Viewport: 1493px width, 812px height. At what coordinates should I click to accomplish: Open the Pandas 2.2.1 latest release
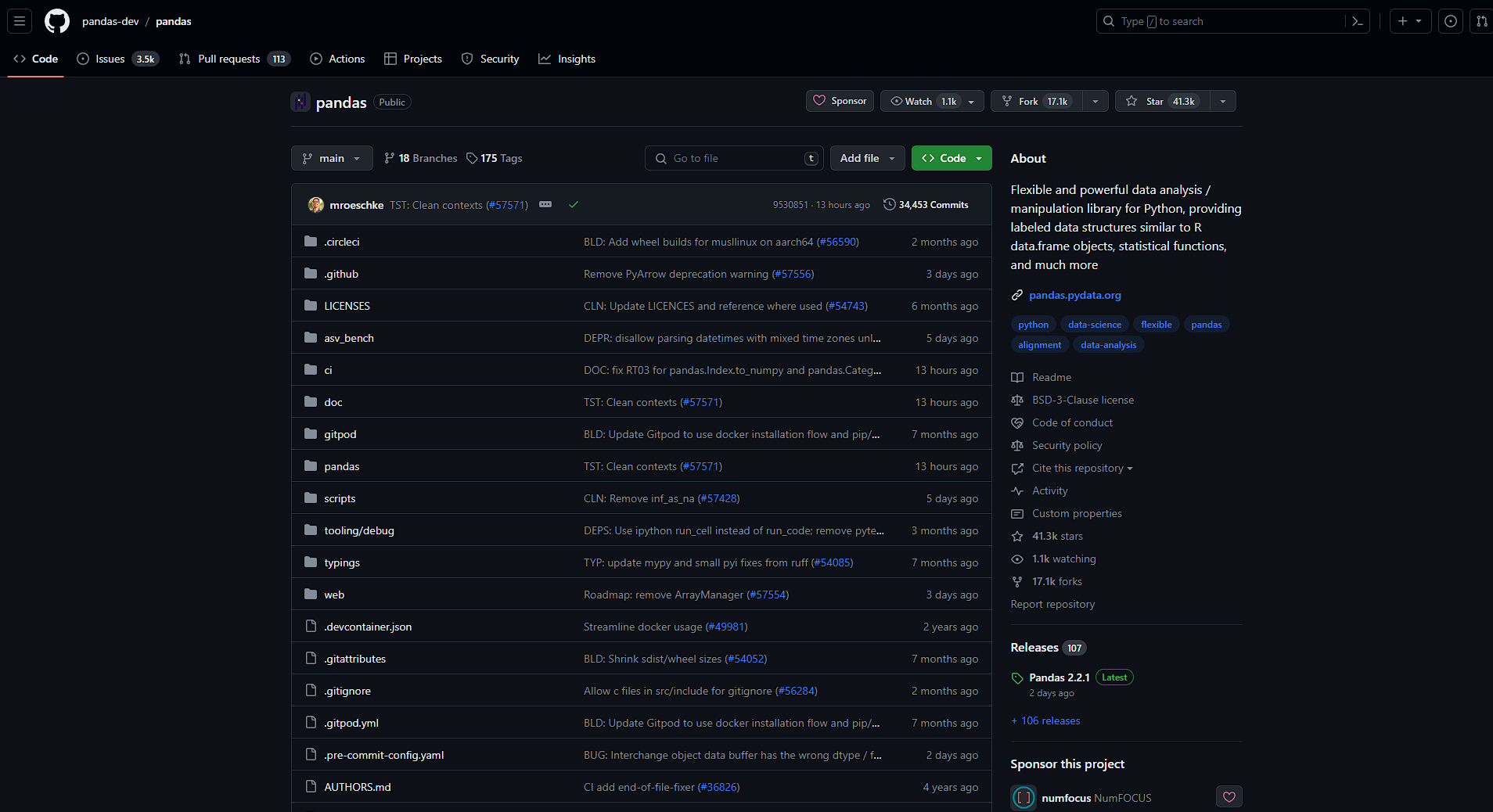click(1059, 677)
